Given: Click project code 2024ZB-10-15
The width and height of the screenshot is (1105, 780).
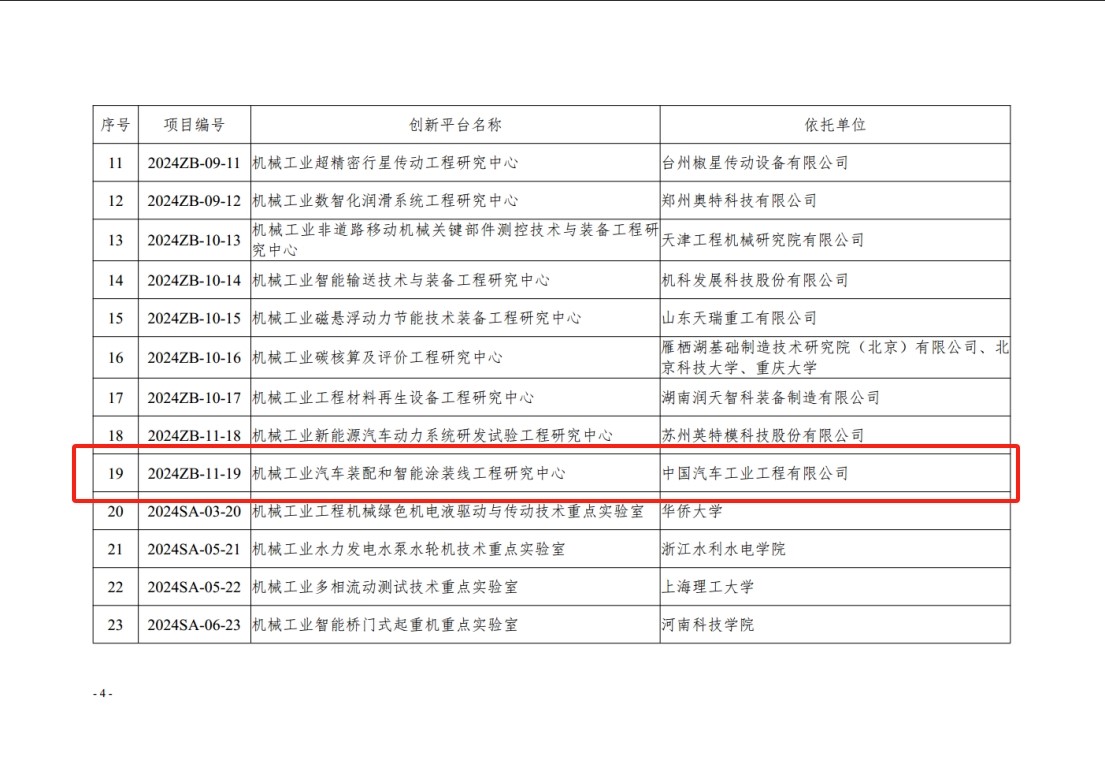Looking at the screenshot, I should (x=195, y=318).
